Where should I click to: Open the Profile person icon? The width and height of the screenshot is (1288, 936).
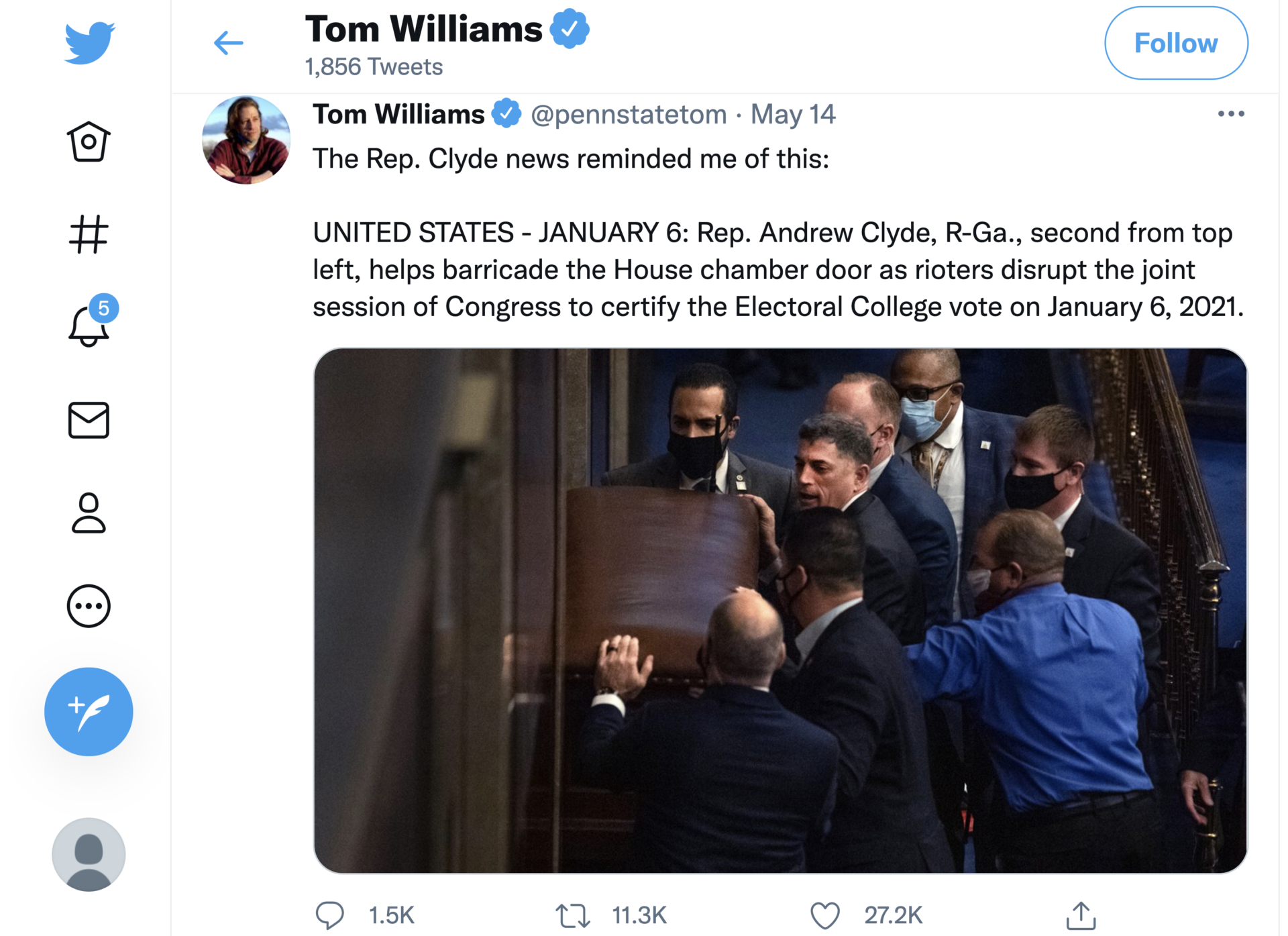coord(89,513)
